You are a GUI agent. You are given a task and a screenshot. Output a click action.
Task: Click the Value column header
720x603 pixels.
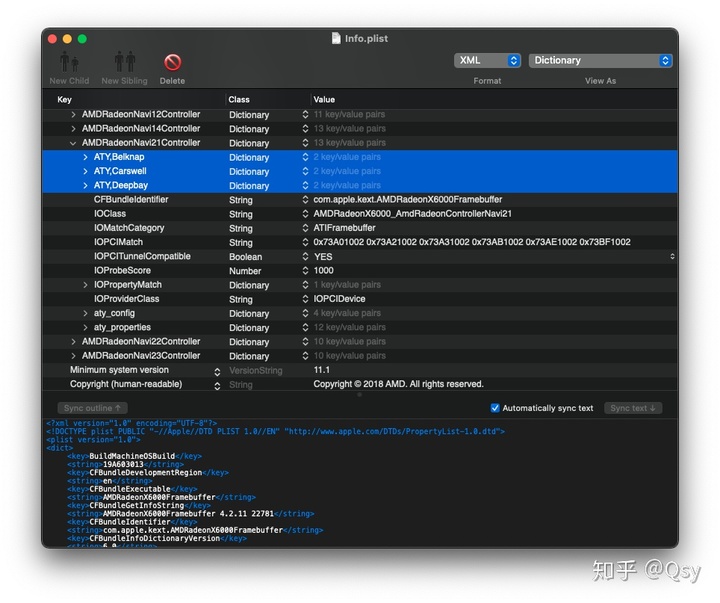pos(324,100)
